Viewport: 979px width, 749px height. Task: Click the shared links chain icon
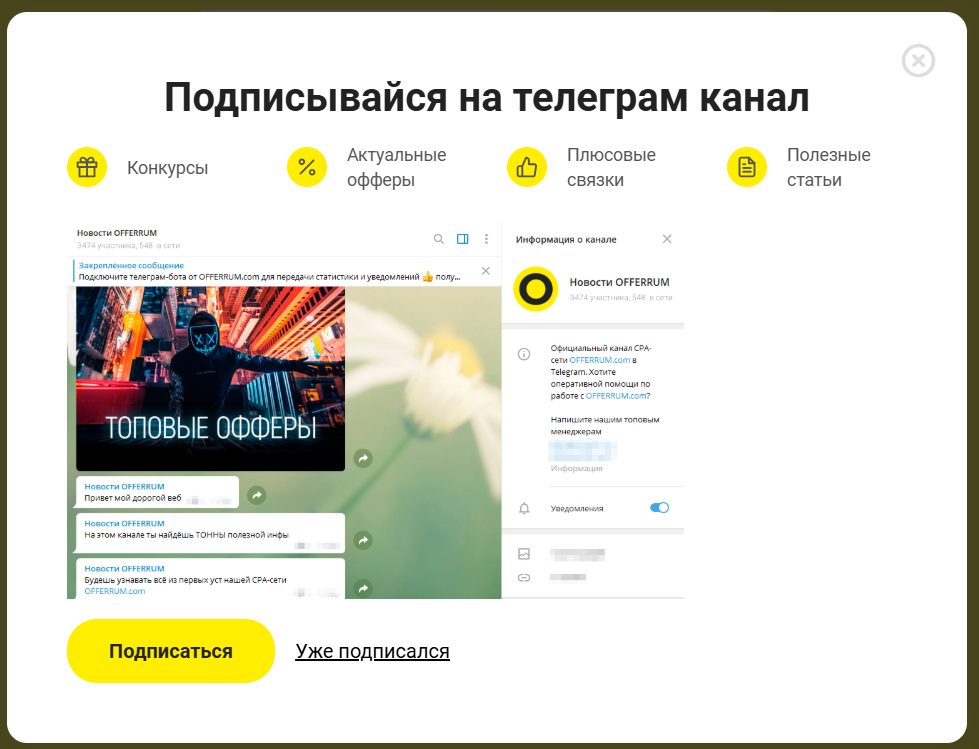[524, 577]
